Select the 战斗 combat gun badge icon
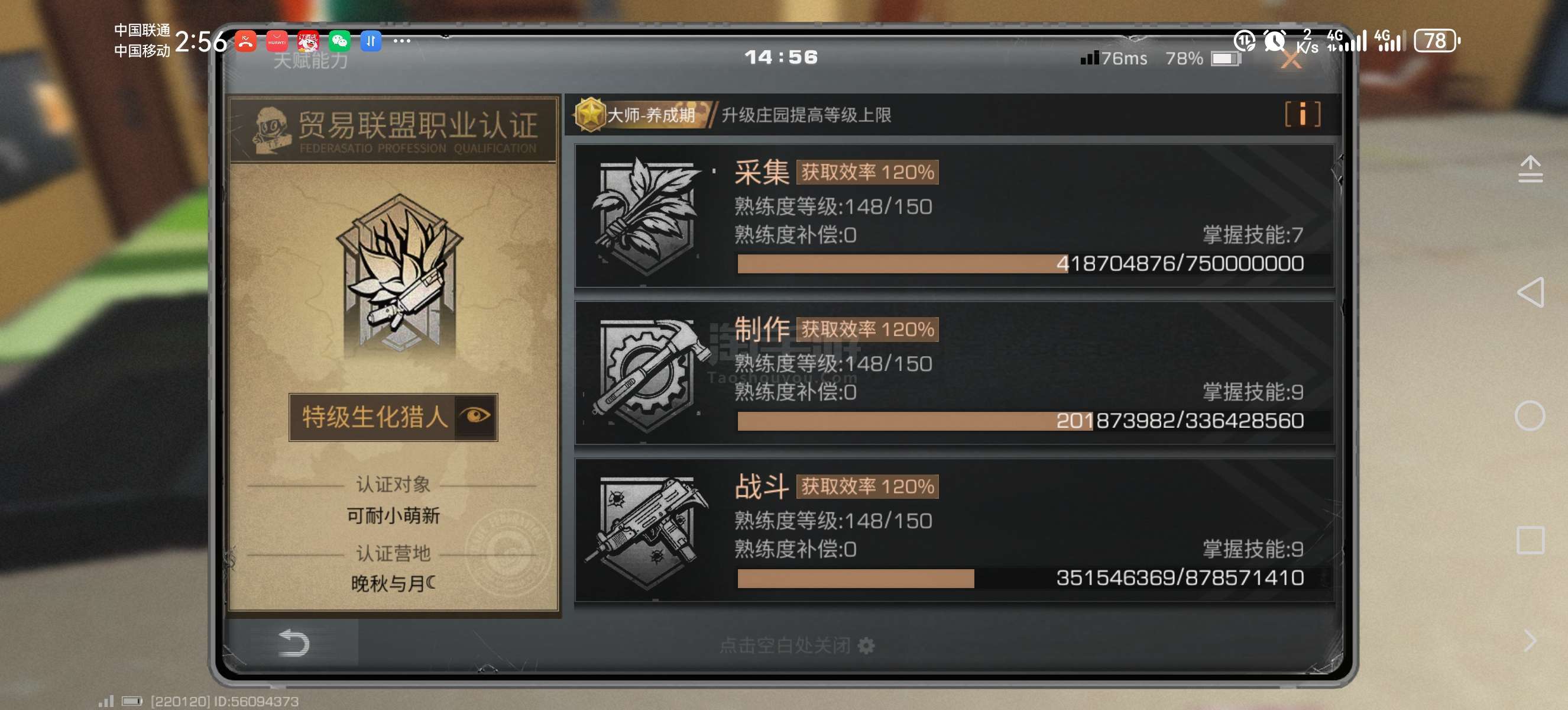Viewport: 1568px width, 710px height. point(647,531)
